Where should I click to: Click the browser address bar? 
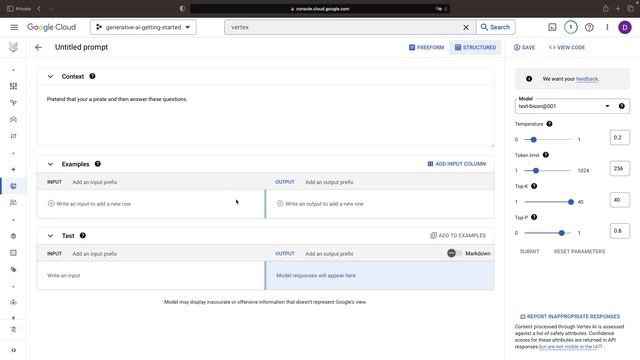(320, 9)
